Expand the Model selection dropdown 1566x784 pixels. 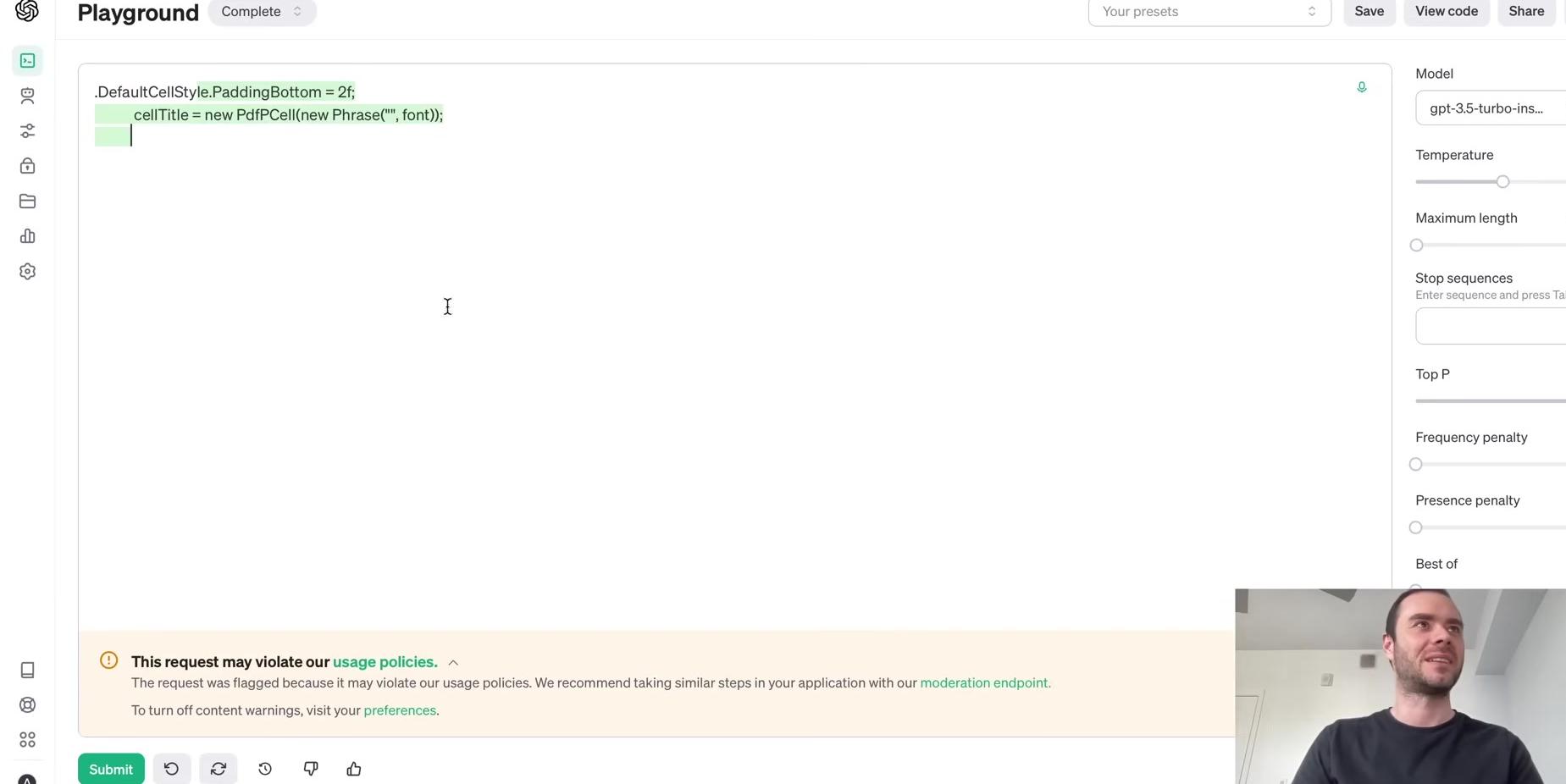click(x=1490, y=108)
